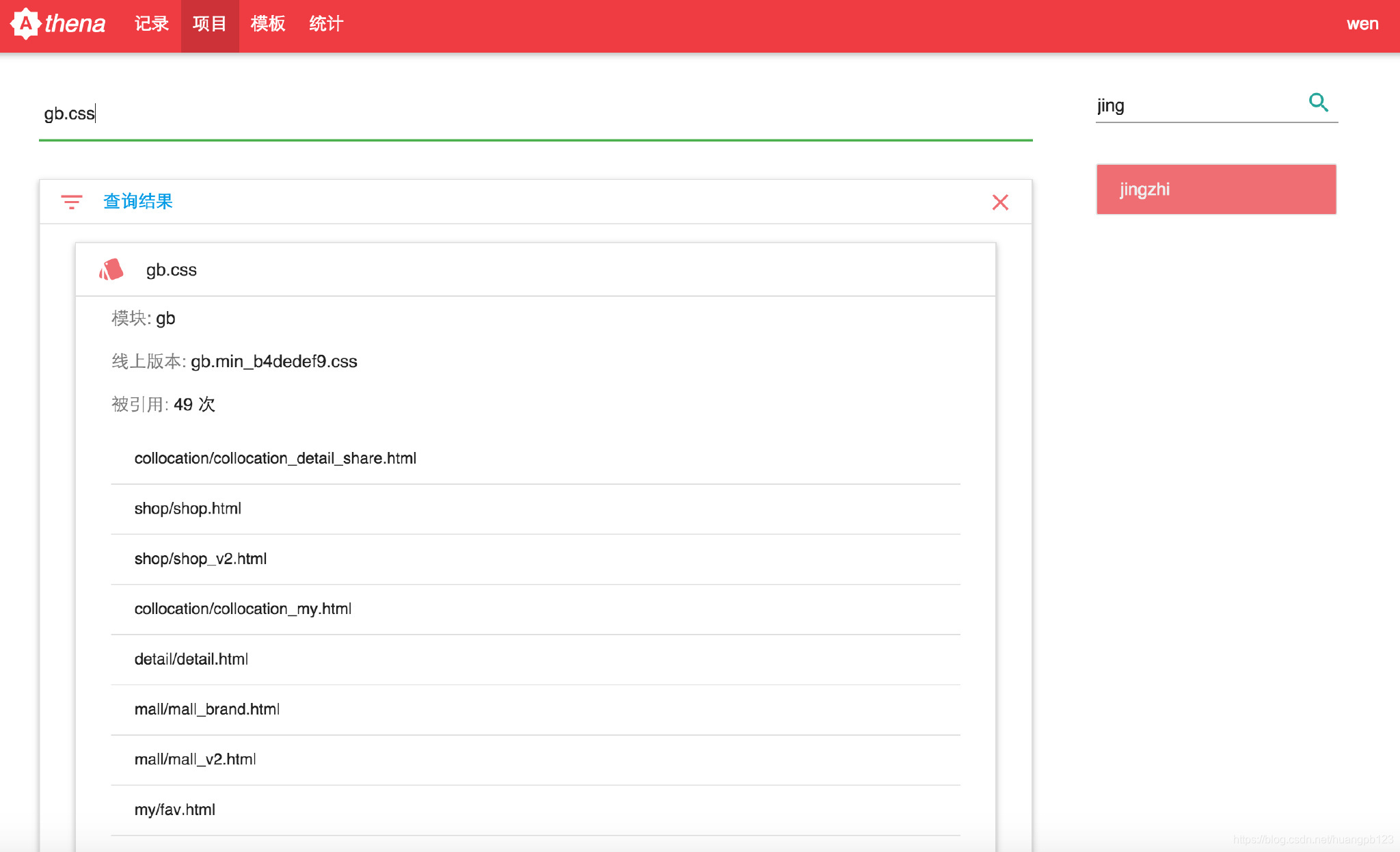The image size is (1400, 852).
Task: Select the jingzhi project button
Action: (x=1215, y=189)
